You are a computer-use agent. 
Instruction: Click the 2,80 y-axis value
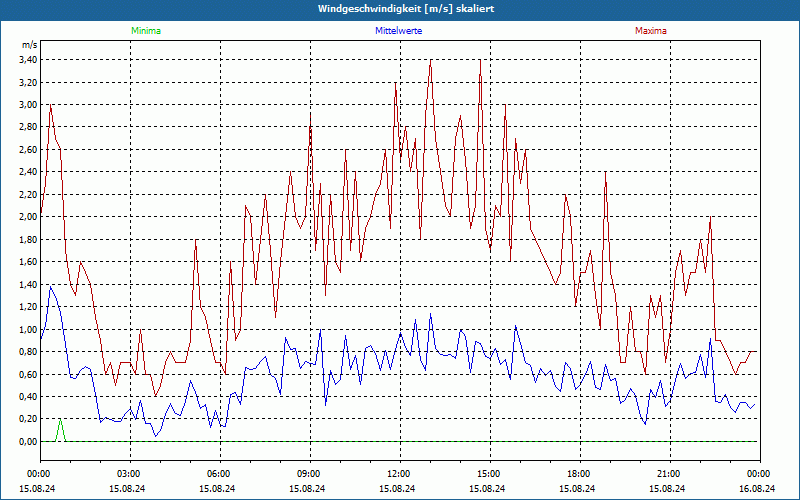pos(29,127)
